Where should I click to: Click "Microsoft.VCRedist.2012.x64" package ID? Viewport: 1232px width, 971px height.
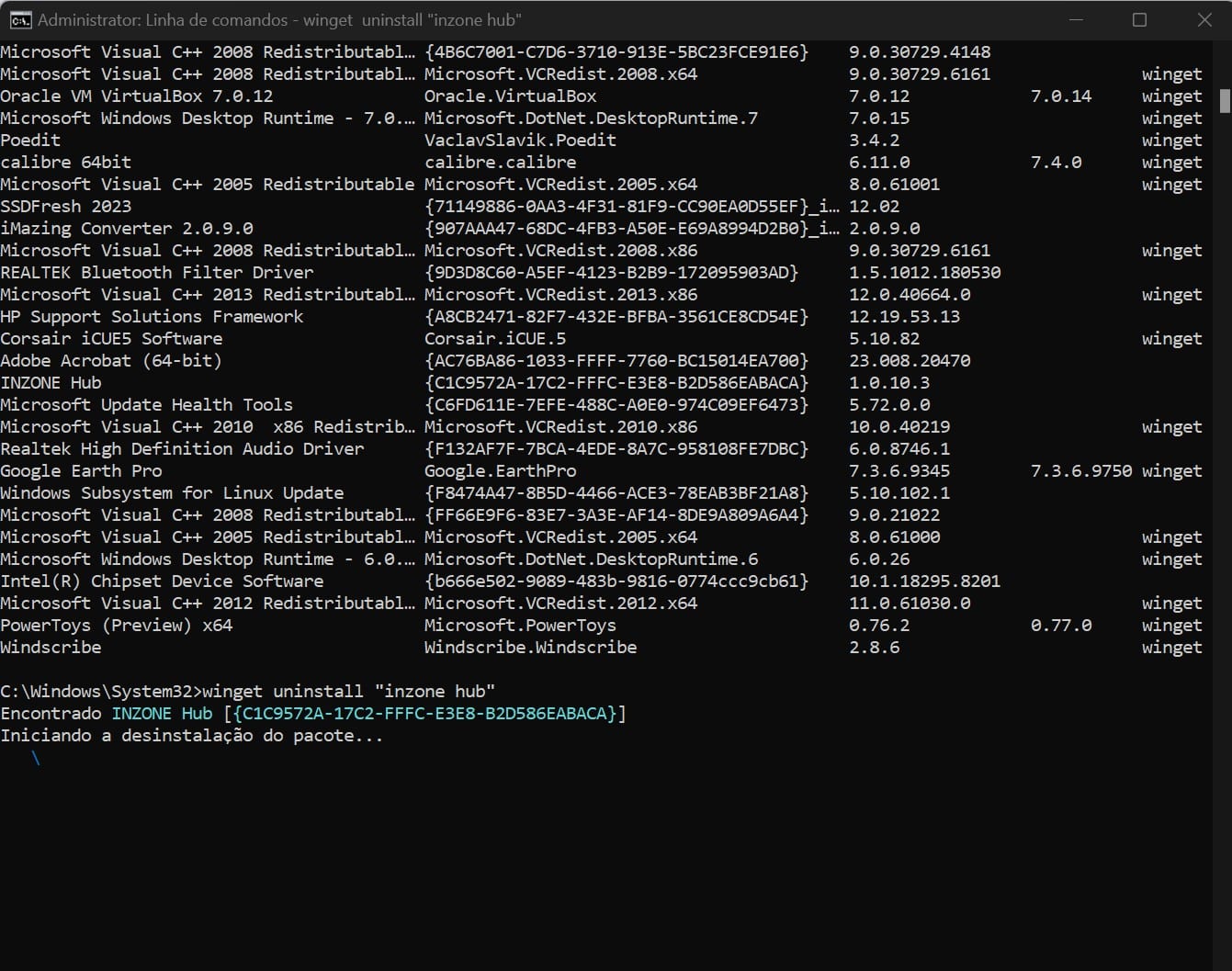[x=560, y=603]
